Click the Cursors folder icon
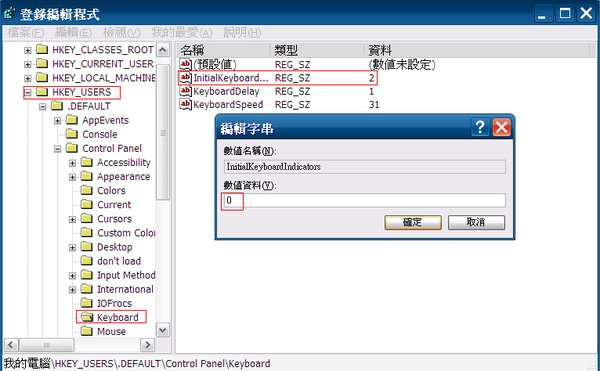Screen dimensions: 600x371 tap(86, 219)
